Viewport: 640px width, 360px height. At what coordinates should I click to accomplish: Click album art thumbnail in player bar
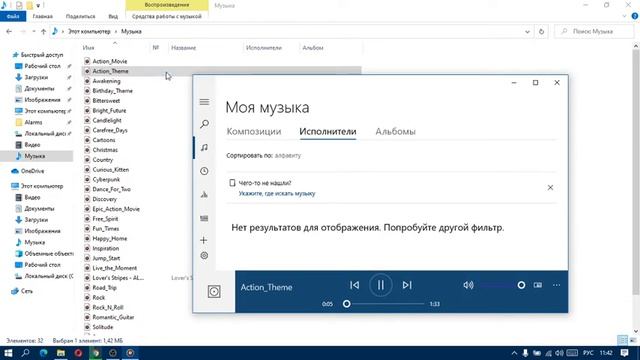point(214,291)
